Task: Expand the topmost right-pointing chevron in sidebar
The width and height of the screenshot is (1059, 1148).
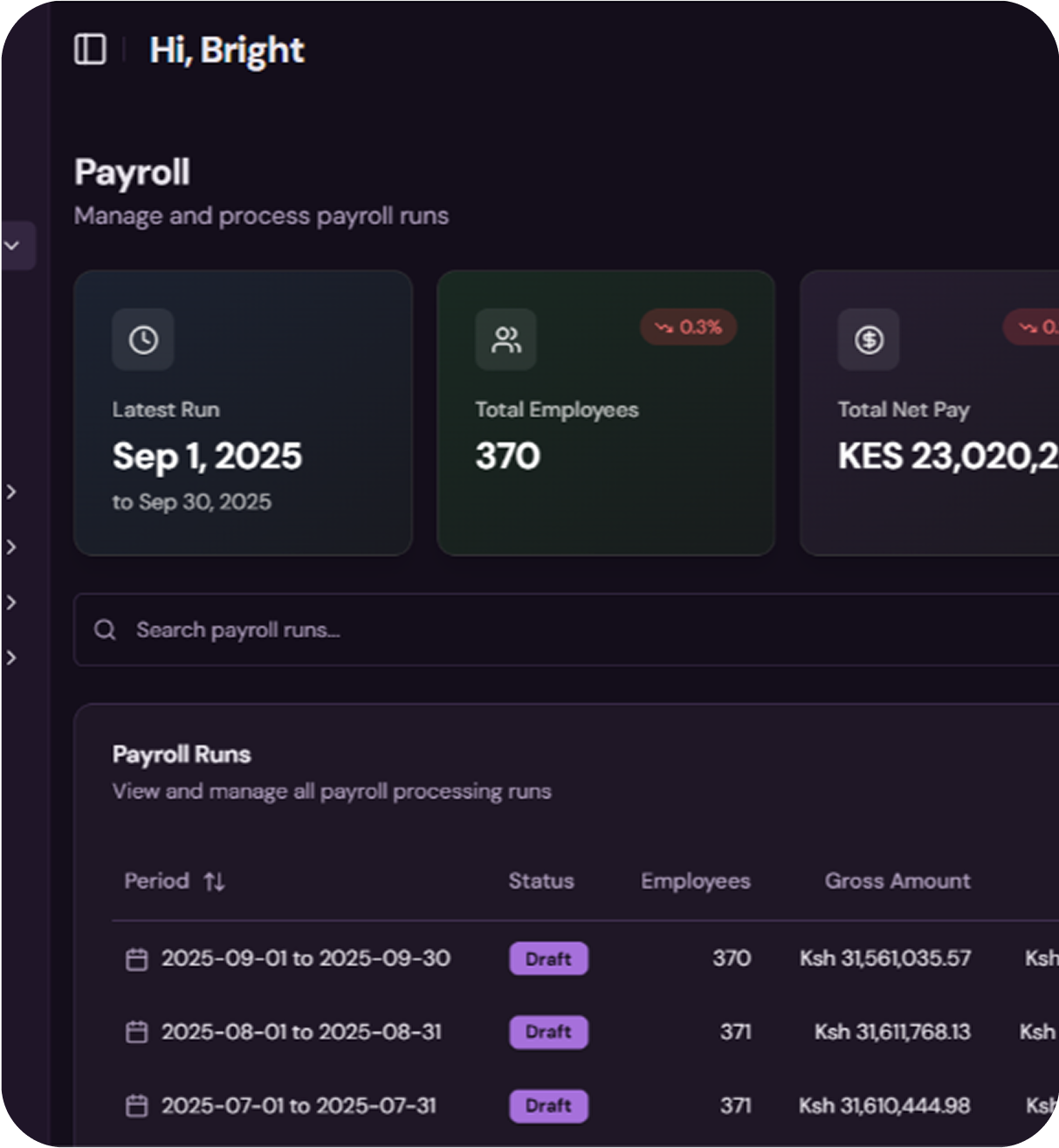Action: click(11, 492)
